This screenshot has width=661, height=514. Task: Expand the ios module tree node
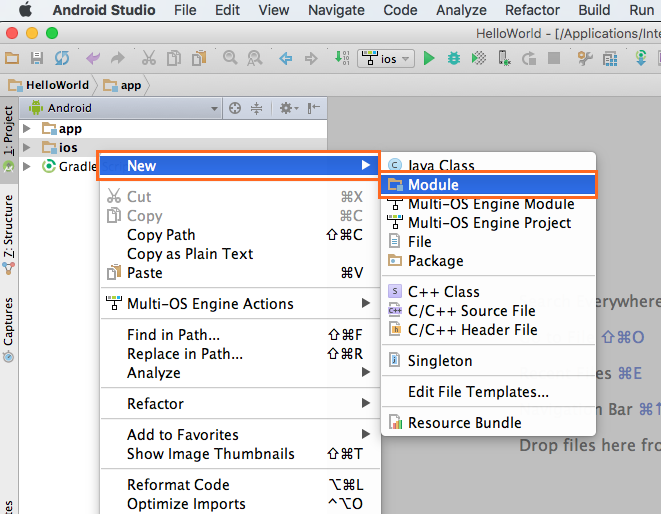click(x=27, y=147)
